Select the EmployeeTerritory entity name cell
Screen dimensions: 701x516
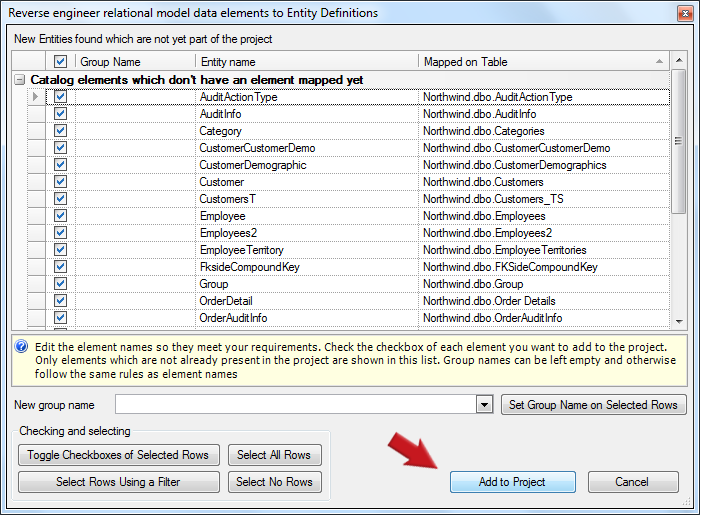click(307, 250)
